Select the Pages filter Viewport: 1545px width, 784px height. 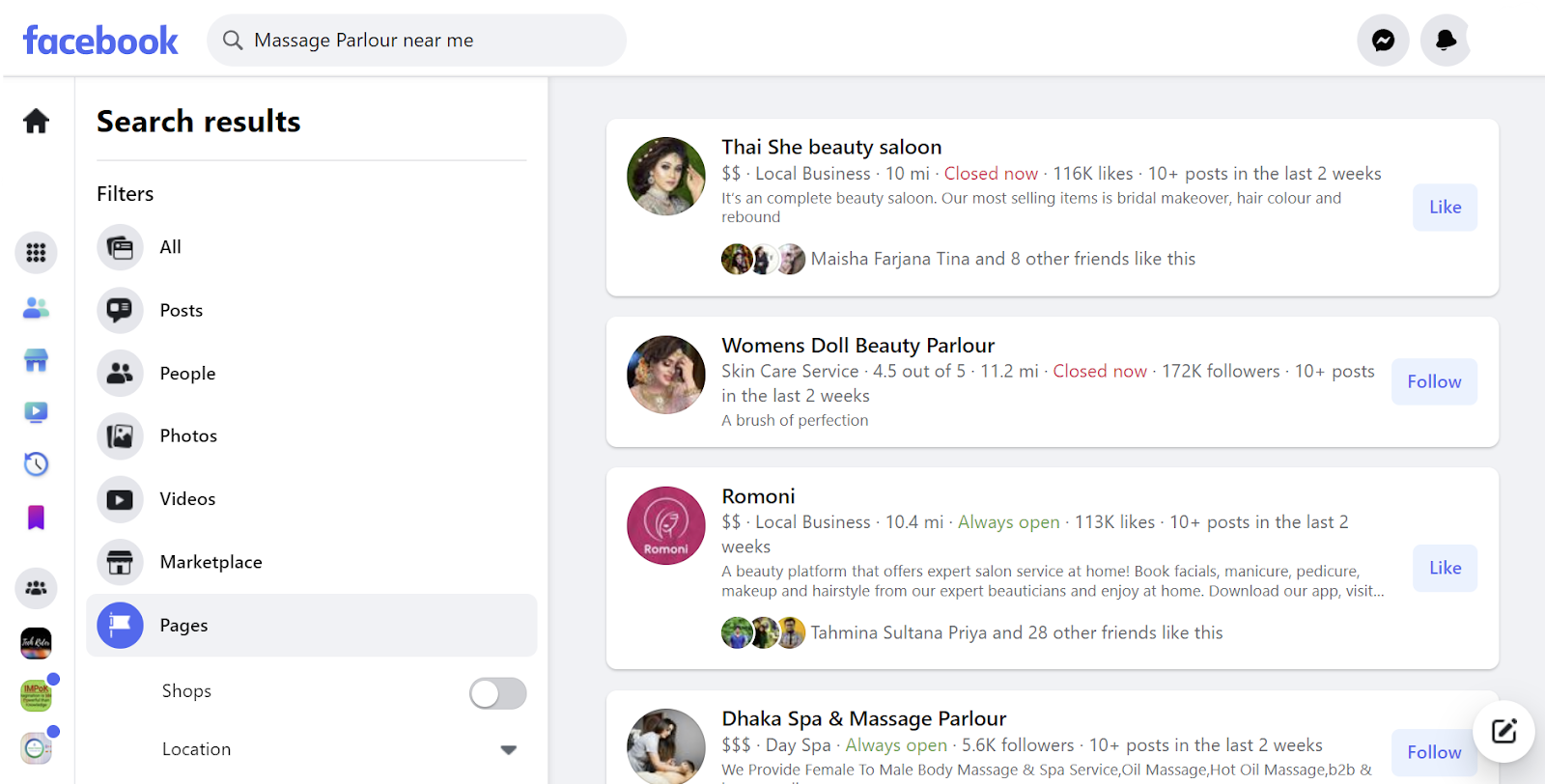[x=311, y=625]
